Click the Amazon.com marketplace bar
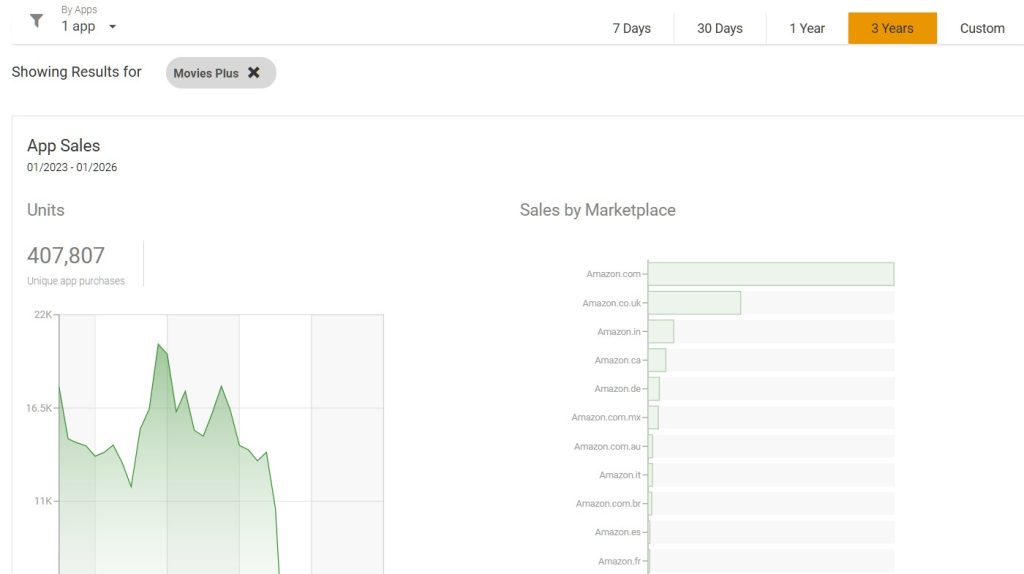This screenshot has width=1024, height=574. [770, 274]
